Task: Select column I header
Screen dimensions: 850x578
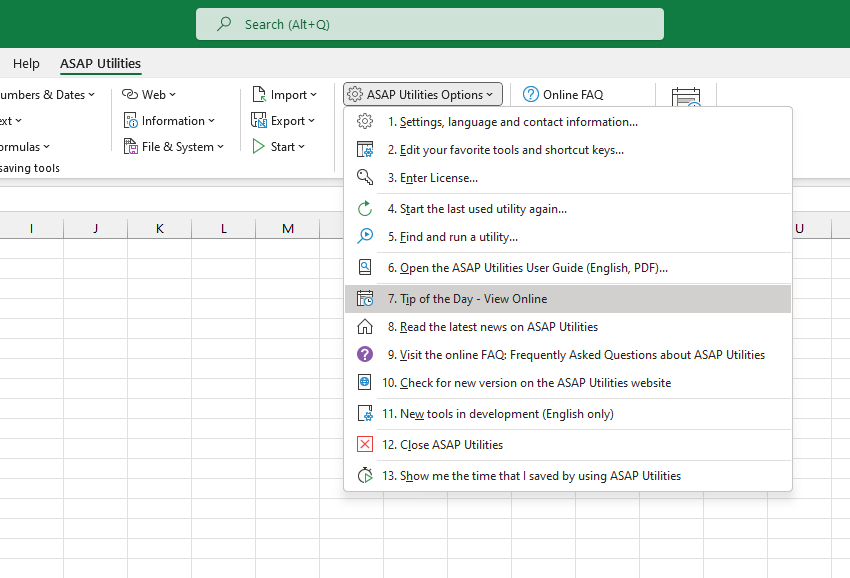Action: pyautogui.click(x=31, y=228)
